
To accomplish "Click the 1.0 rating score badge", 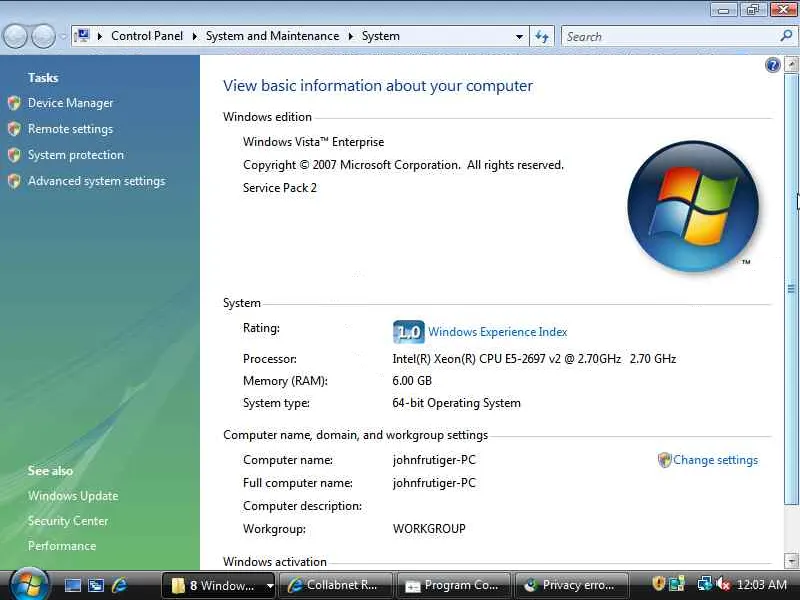I will point(409,332).
